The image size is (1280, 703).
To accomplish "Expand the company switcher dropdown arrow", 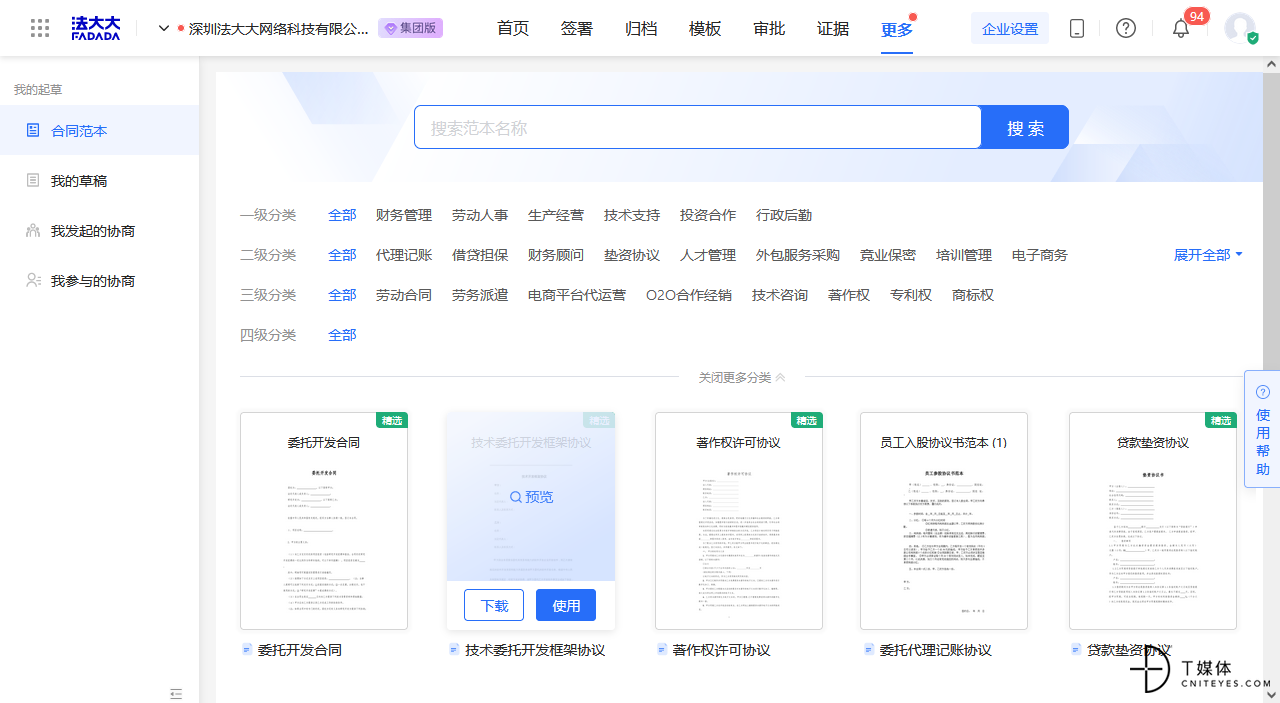I will (164, 28).
